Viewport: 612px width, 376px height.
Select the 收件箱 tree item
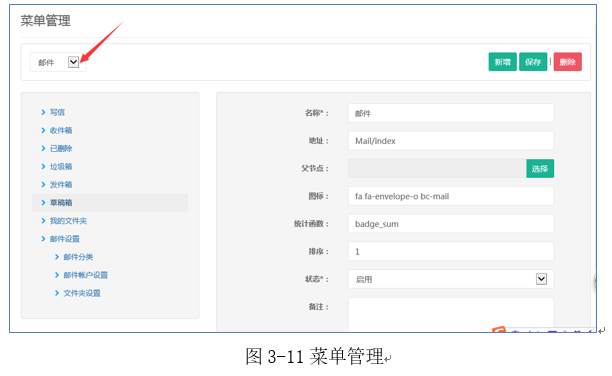[61, 130]
